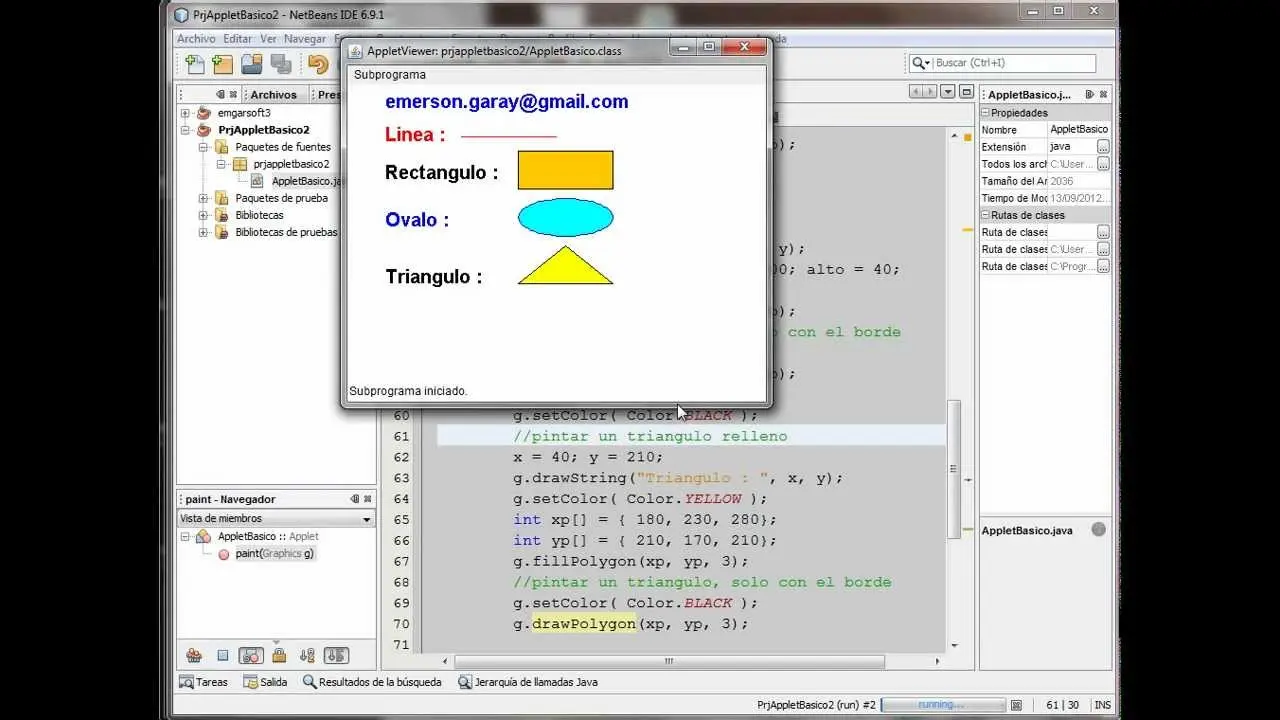Viewport: 1280px width, 720px height.
Task: Click the editor horizontal scrollbar
Action: pyautogui.click(x=669, y=661)
